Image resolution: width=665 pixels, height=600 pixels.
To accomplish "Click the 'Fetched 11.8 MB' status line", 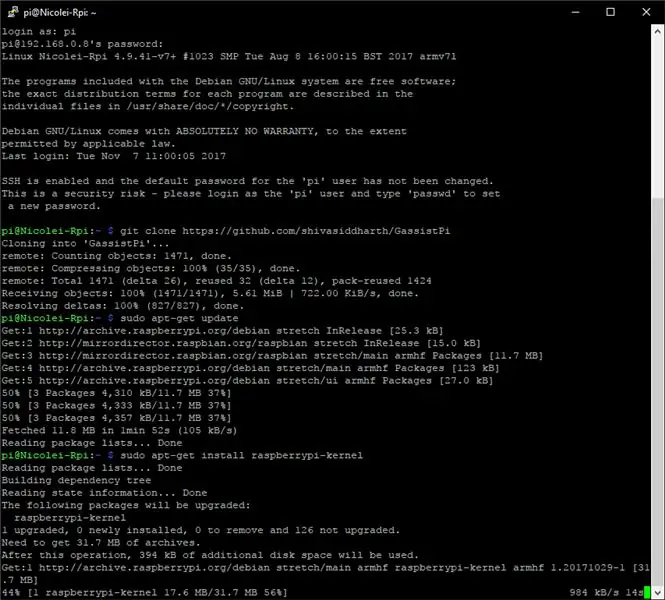I will (x=119, y=430).
